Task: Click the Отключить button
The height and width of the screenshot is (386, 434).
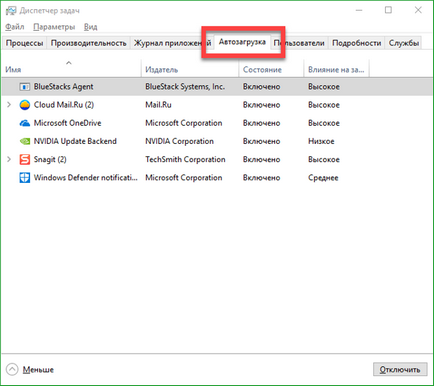Action: pos(400,369)
